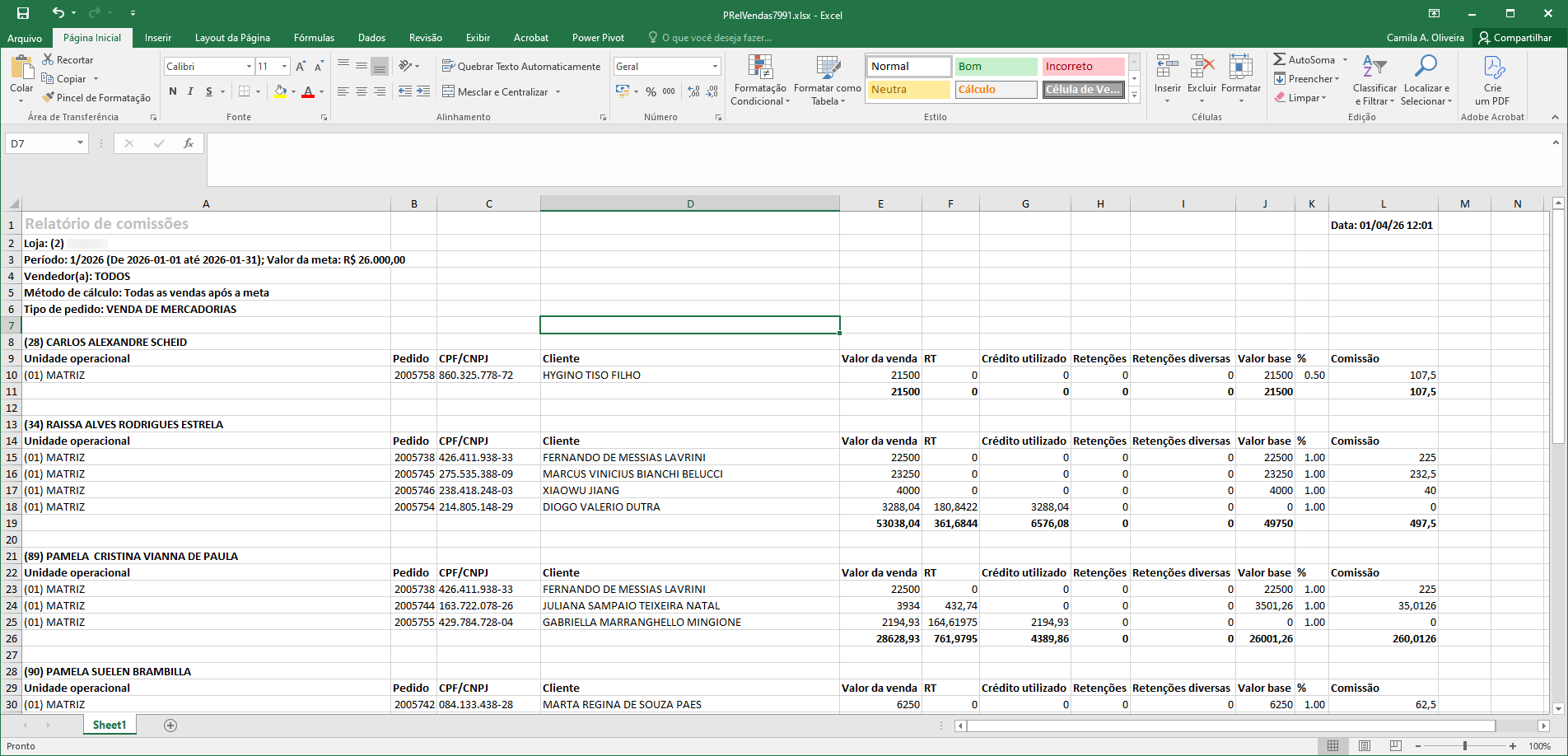
Task: Click the AutoSoma sigma icon
Action: pyautogui.click(x=1279, y=59)
